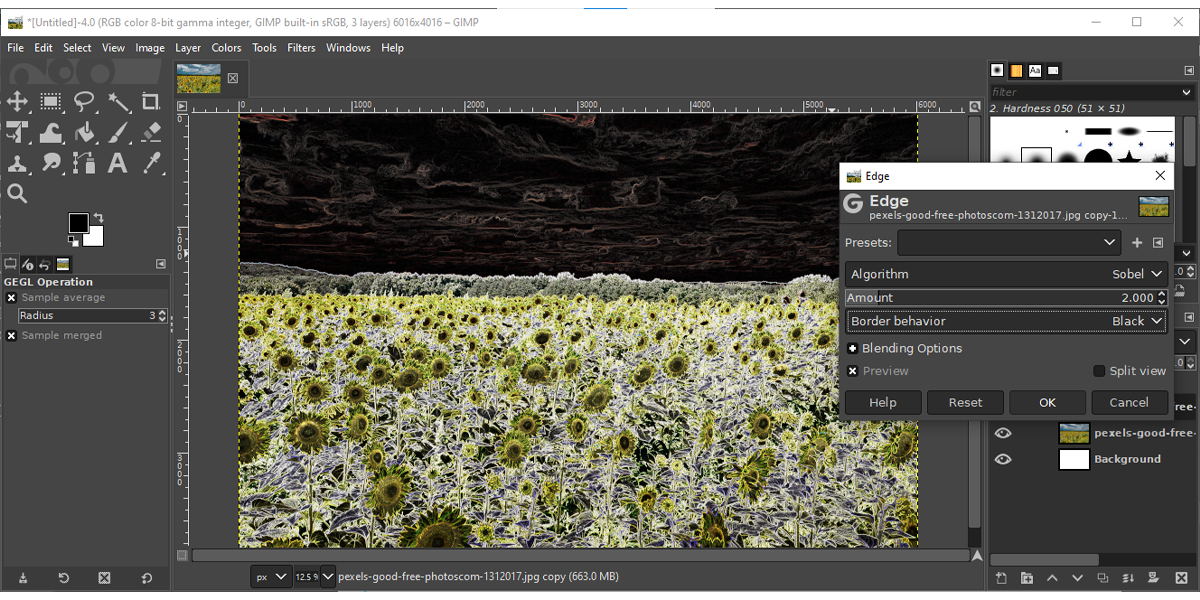This screenshot has width=1200, height=600.
Task: Pick the Paintbrush tool
Action: tap(118, 132)
